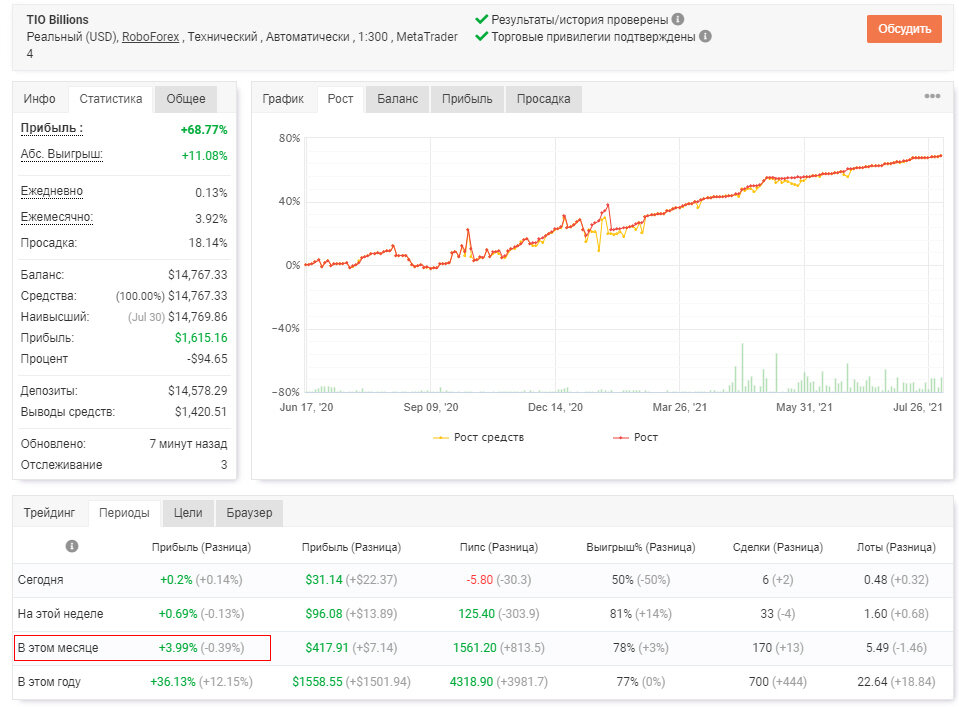This screenshot has height=707, width=959.
Task: Click the 7 минут назад updated value
Action: [x=188, y=444]
